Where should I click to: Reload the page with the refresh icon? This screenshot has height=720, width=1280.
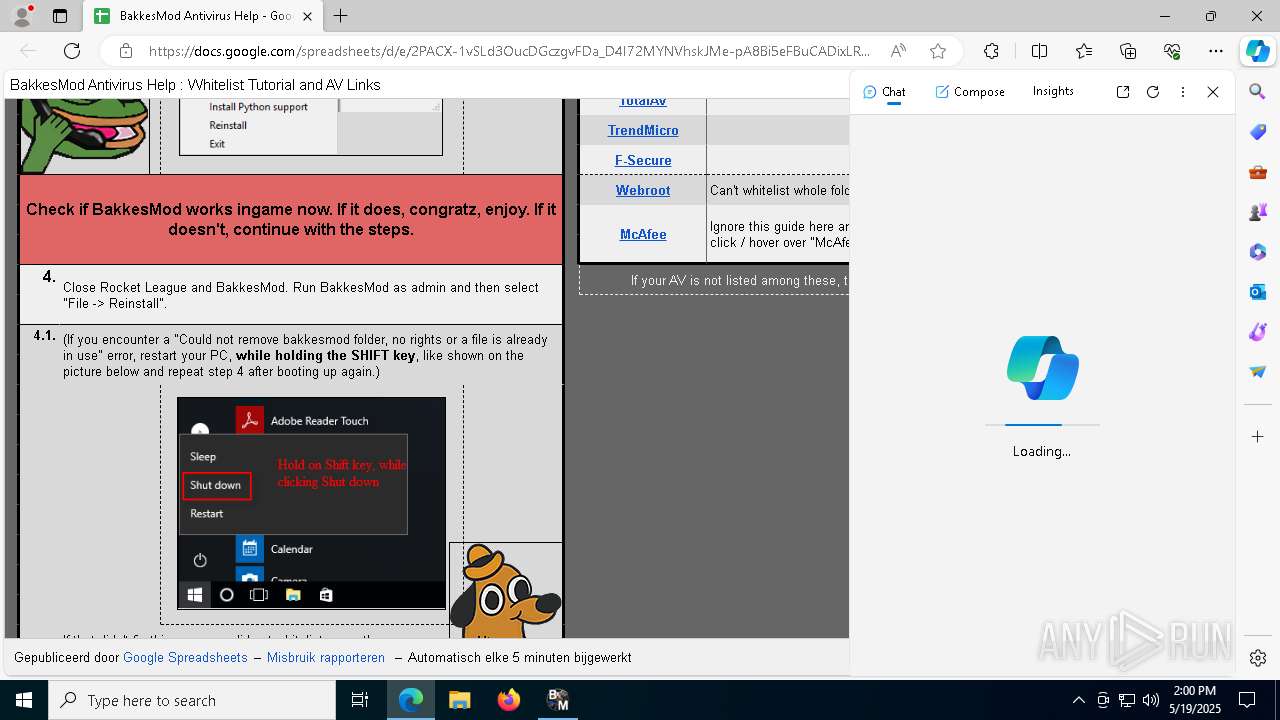click(72, 51)
